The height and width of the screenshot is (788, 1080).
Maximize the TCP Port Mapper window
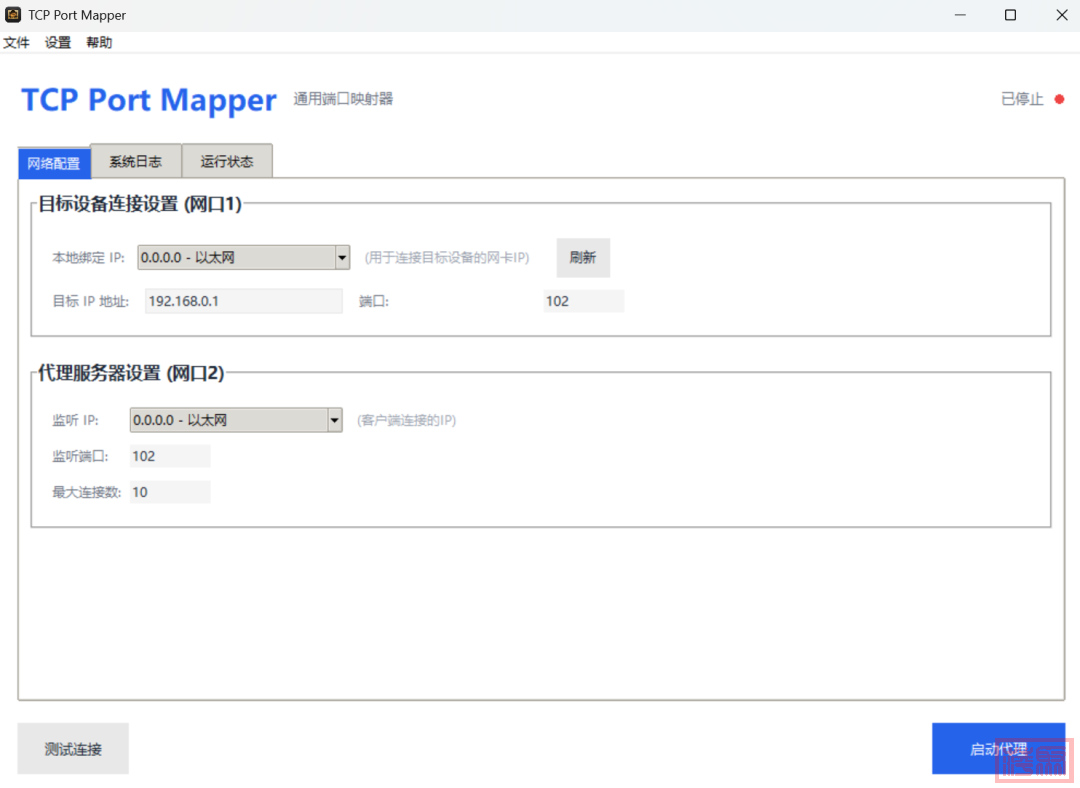[x=1010, y=15]
